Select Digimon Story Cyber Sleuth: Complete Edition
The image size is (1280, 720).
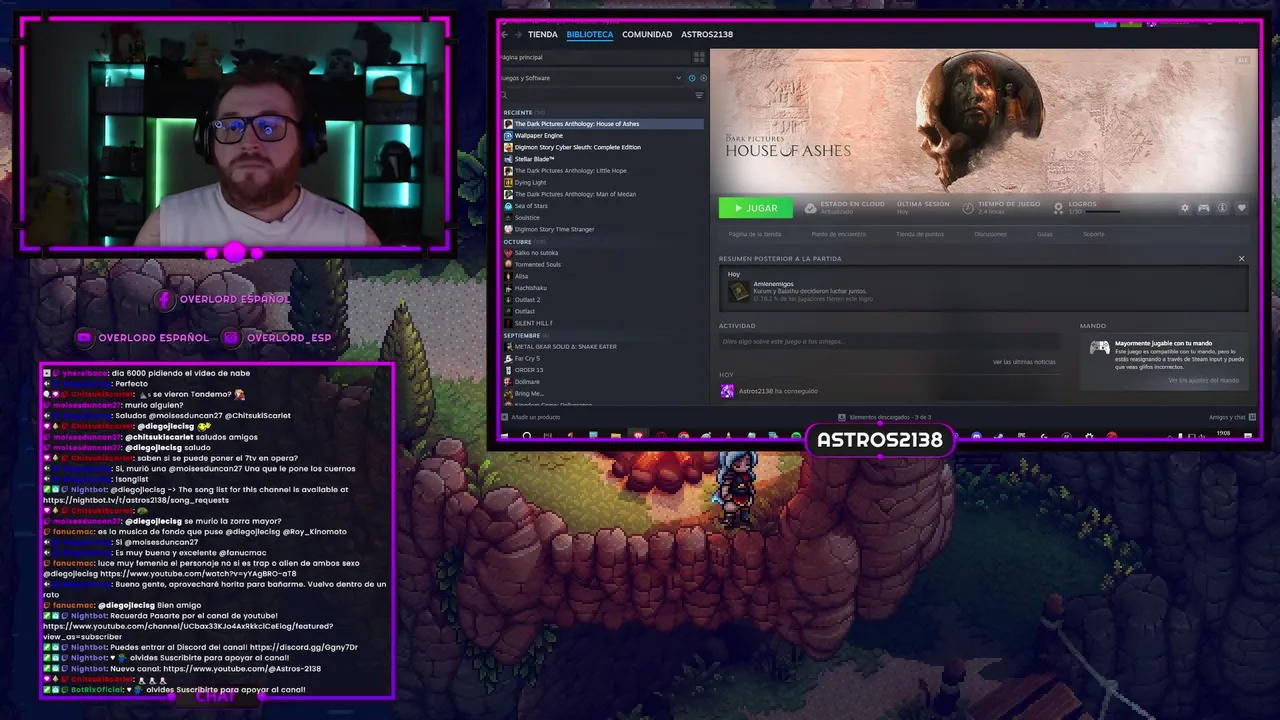(603, 147)
